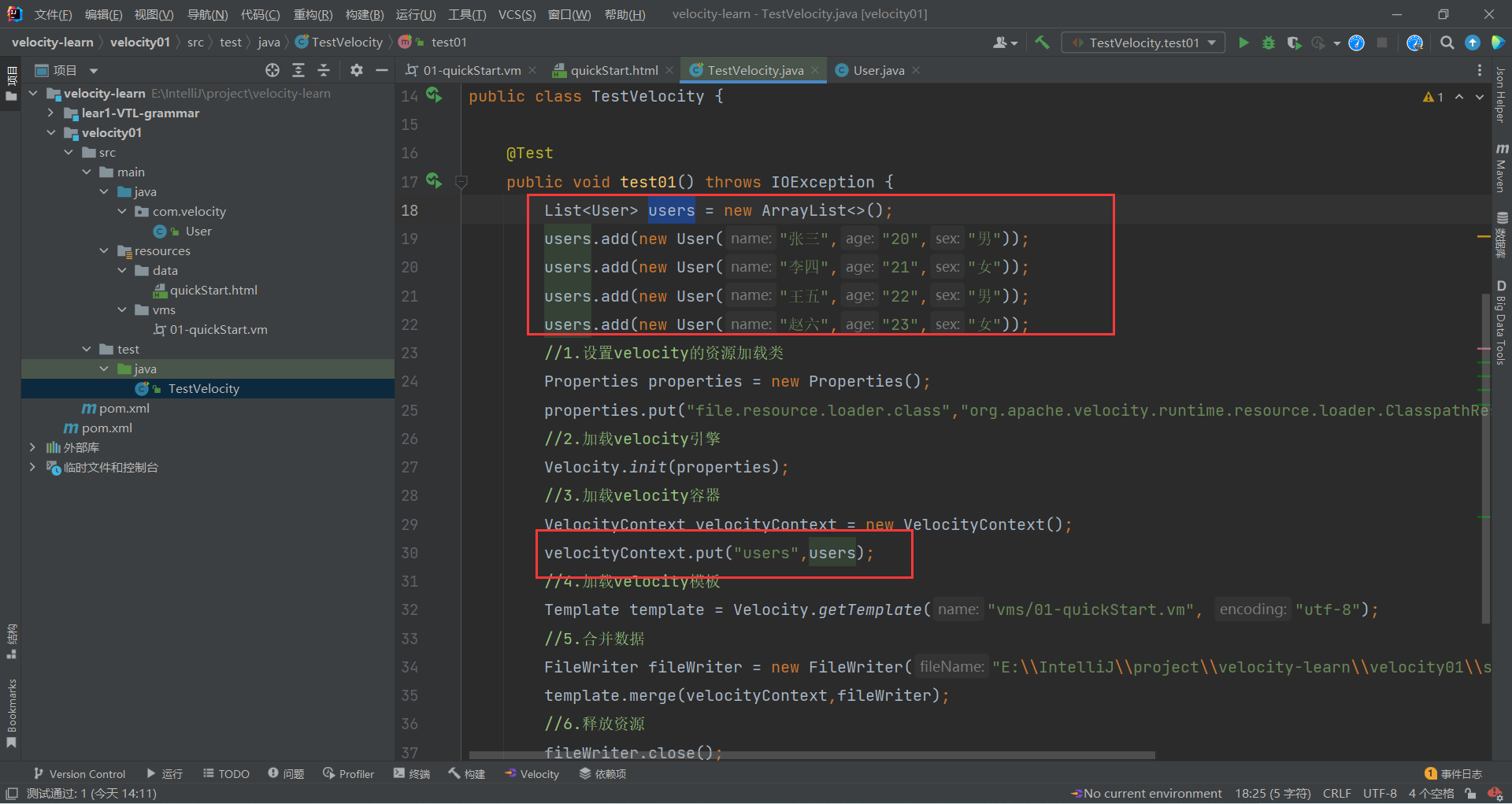Open the Velocity tool window
Screen dimensions: 1512x804
[x=532, y=774]
